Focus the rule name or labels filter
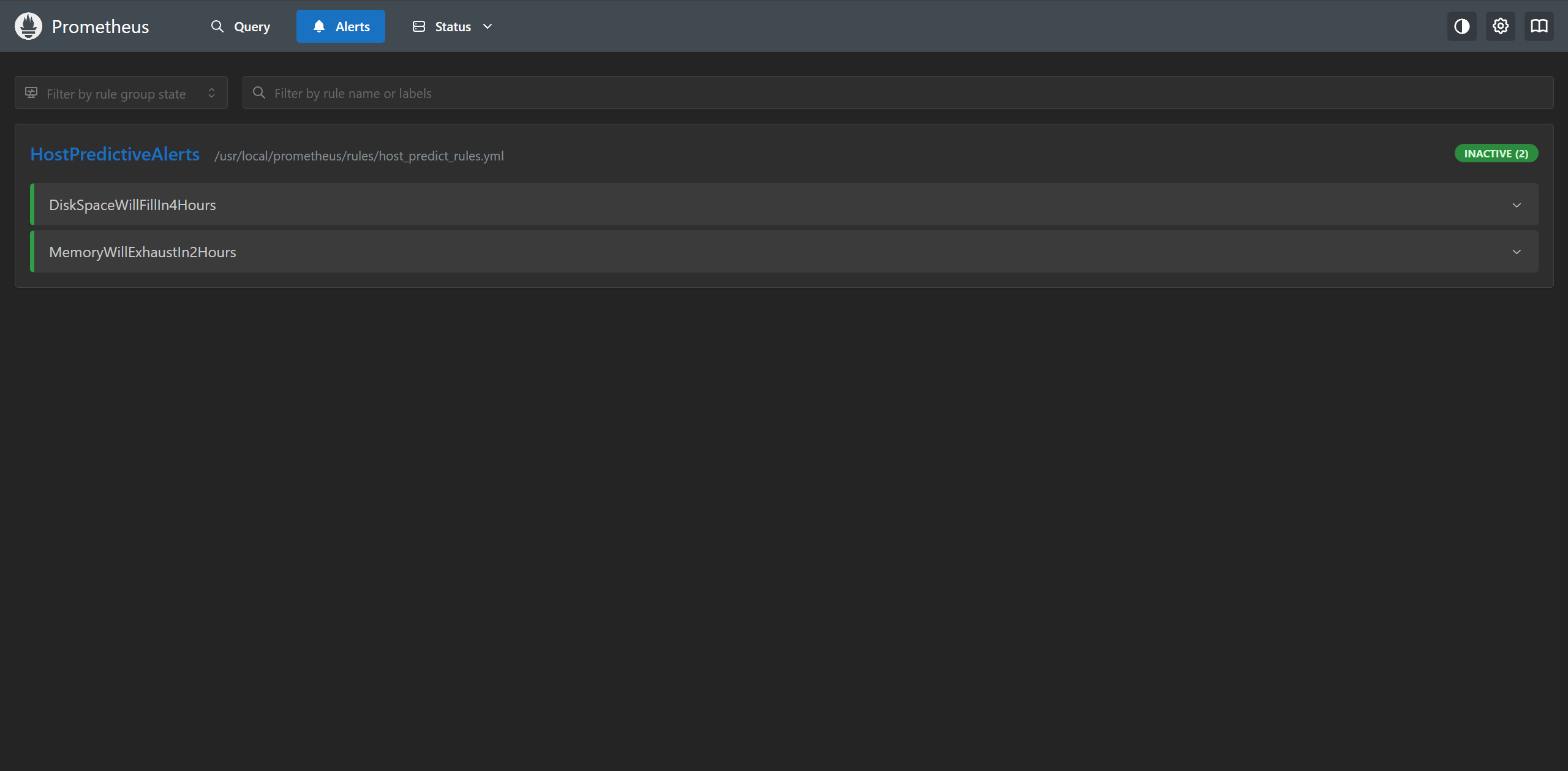This screenshot has width=1568, height=771. point(898,92)
